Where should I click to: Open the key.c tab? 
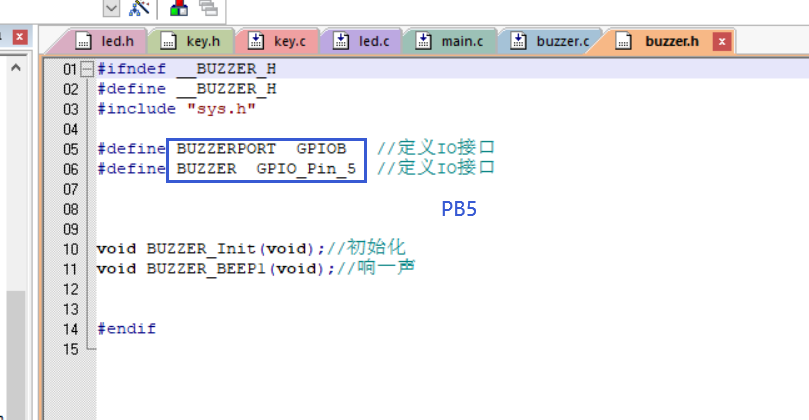click(278, 41)
